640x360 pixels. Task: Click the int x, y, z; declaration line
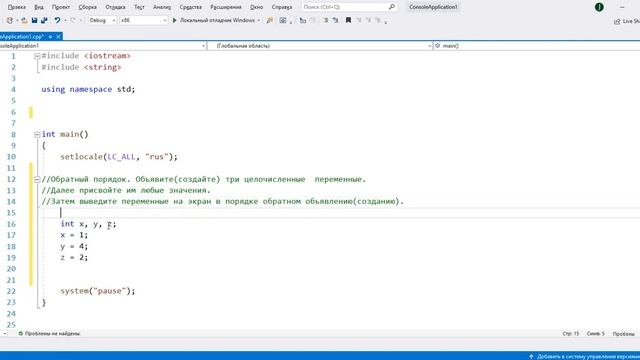tap(88, 224)
